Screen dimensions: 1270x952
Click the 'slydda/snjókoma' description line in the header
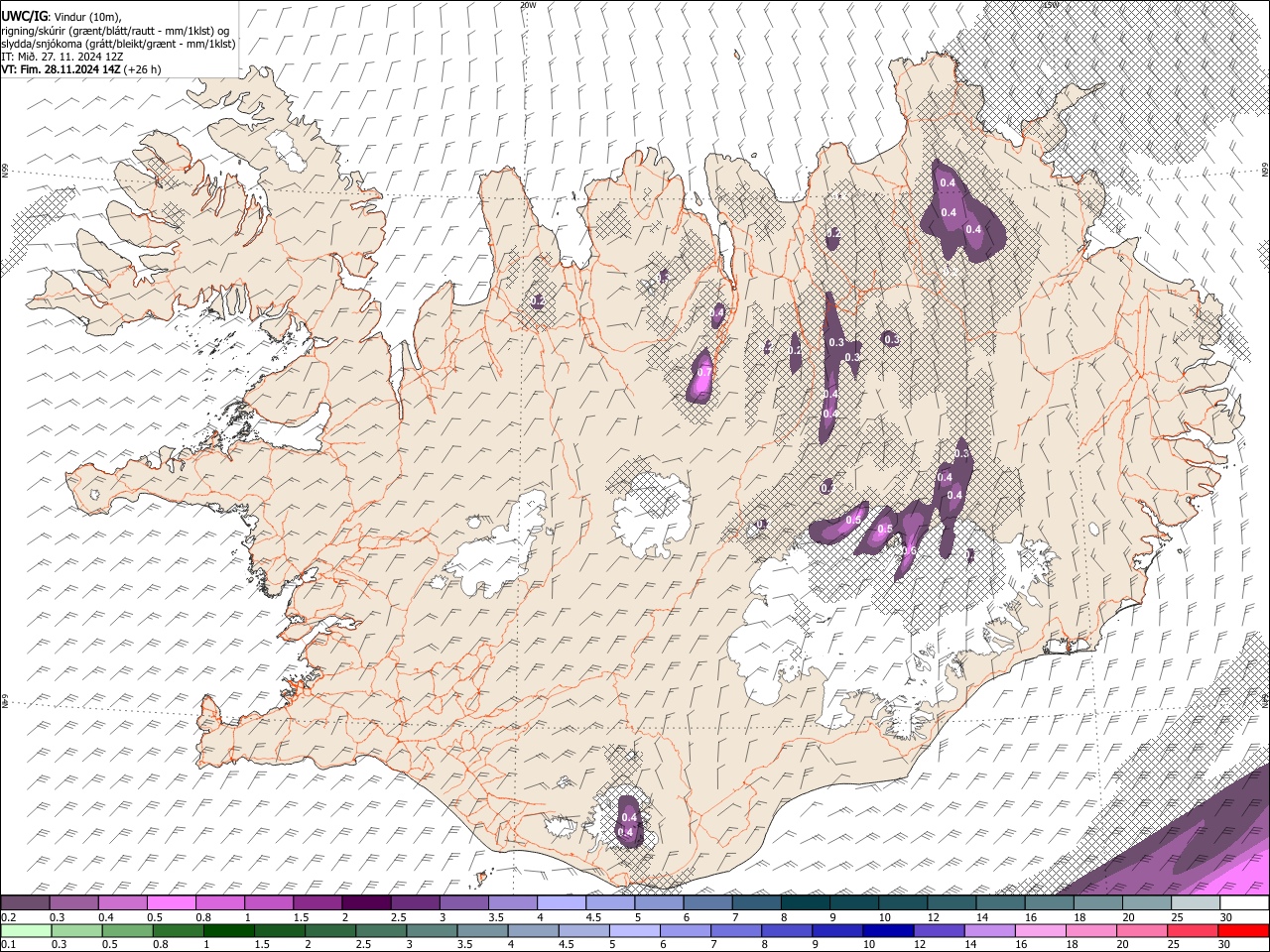[x=118, y=44]
